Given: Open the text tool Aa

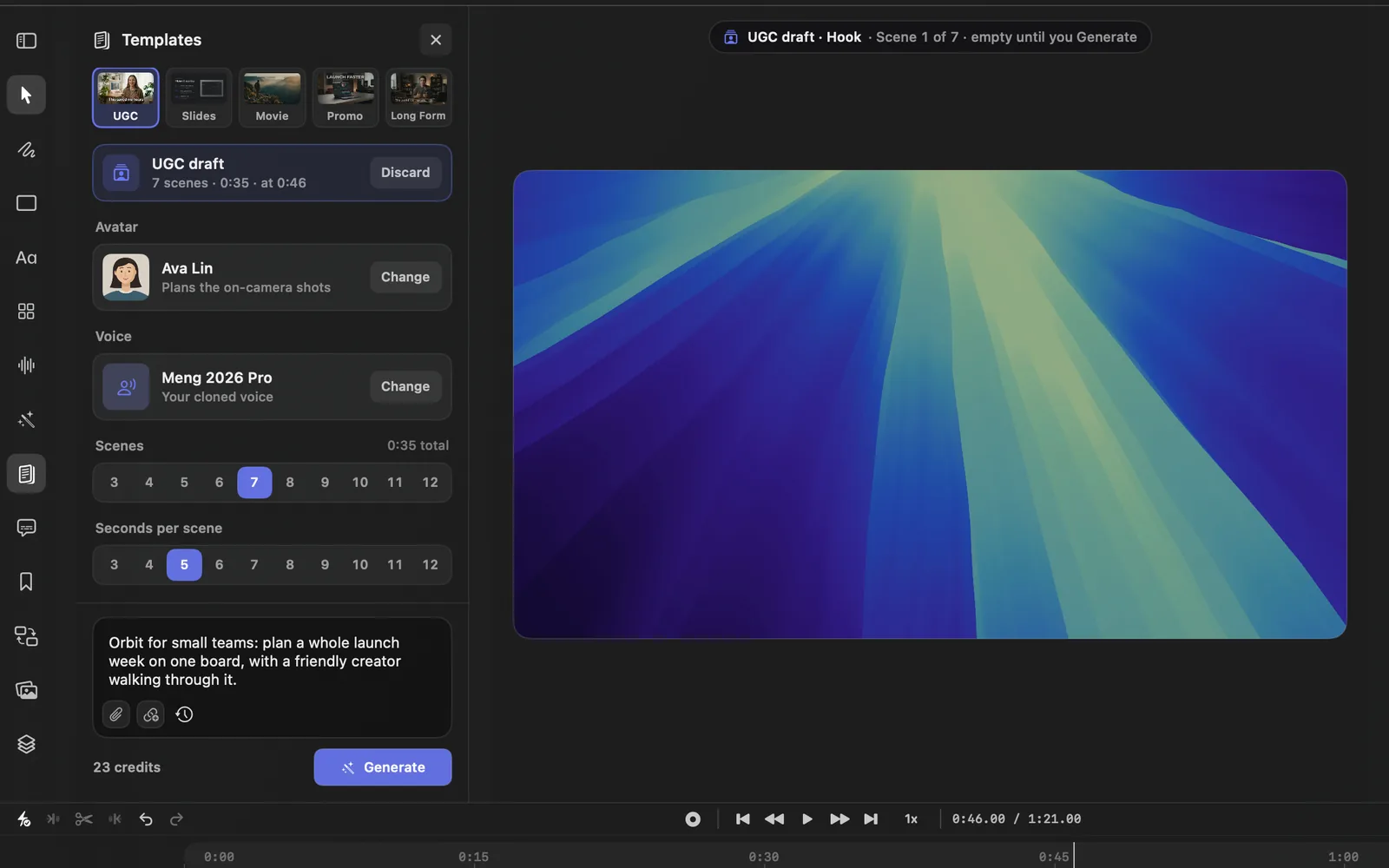Looking at the screenshot, I should 26,258.
